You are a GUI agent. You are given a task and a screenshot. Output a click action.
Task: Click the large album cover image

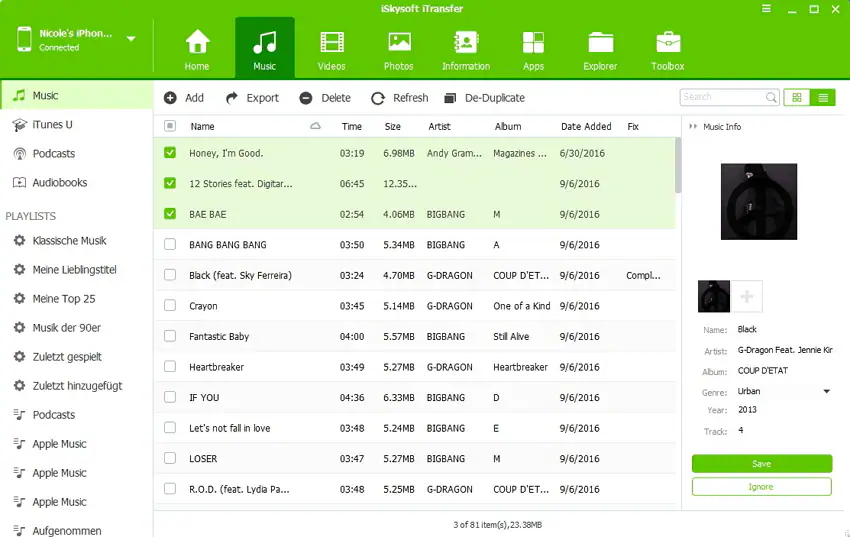[x=758, y=202]
